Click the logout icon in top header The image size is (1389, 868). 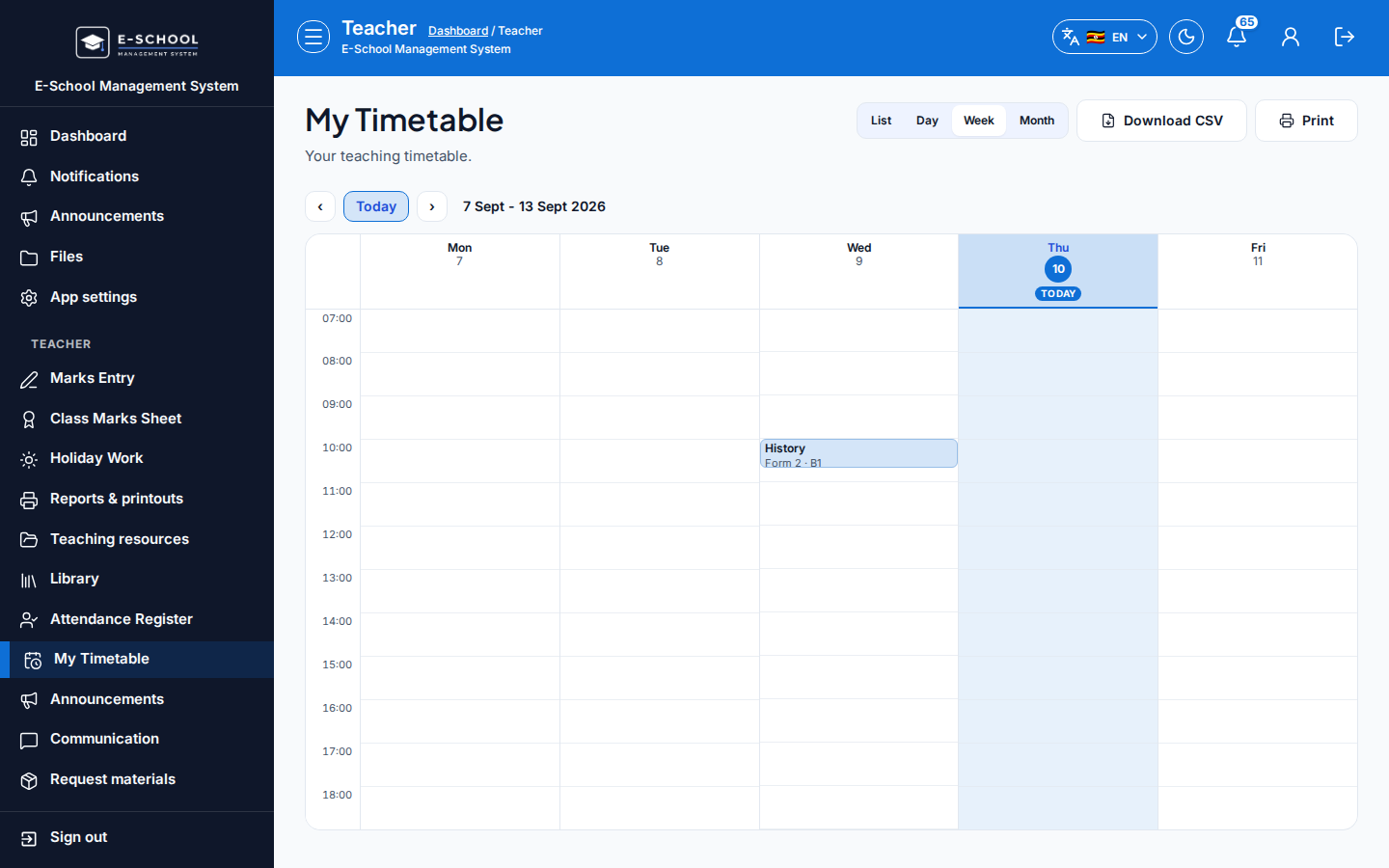click(x=1345, y=37)
